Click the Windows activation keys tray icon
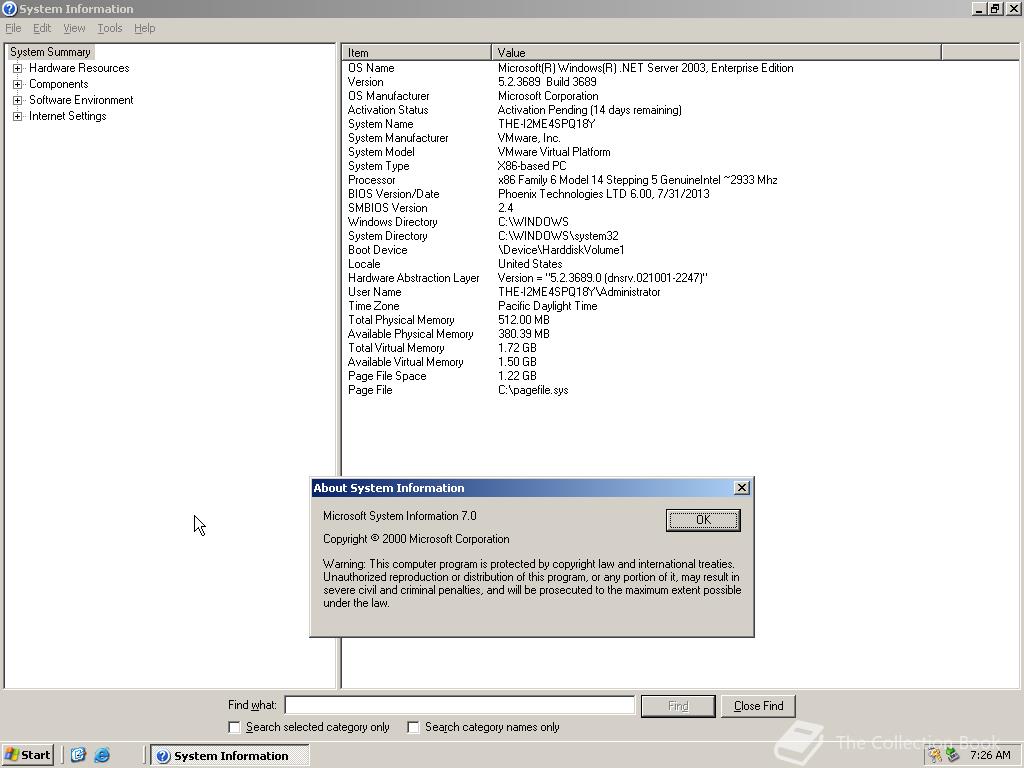1024x768 pixels. click(x=935, y=756)
